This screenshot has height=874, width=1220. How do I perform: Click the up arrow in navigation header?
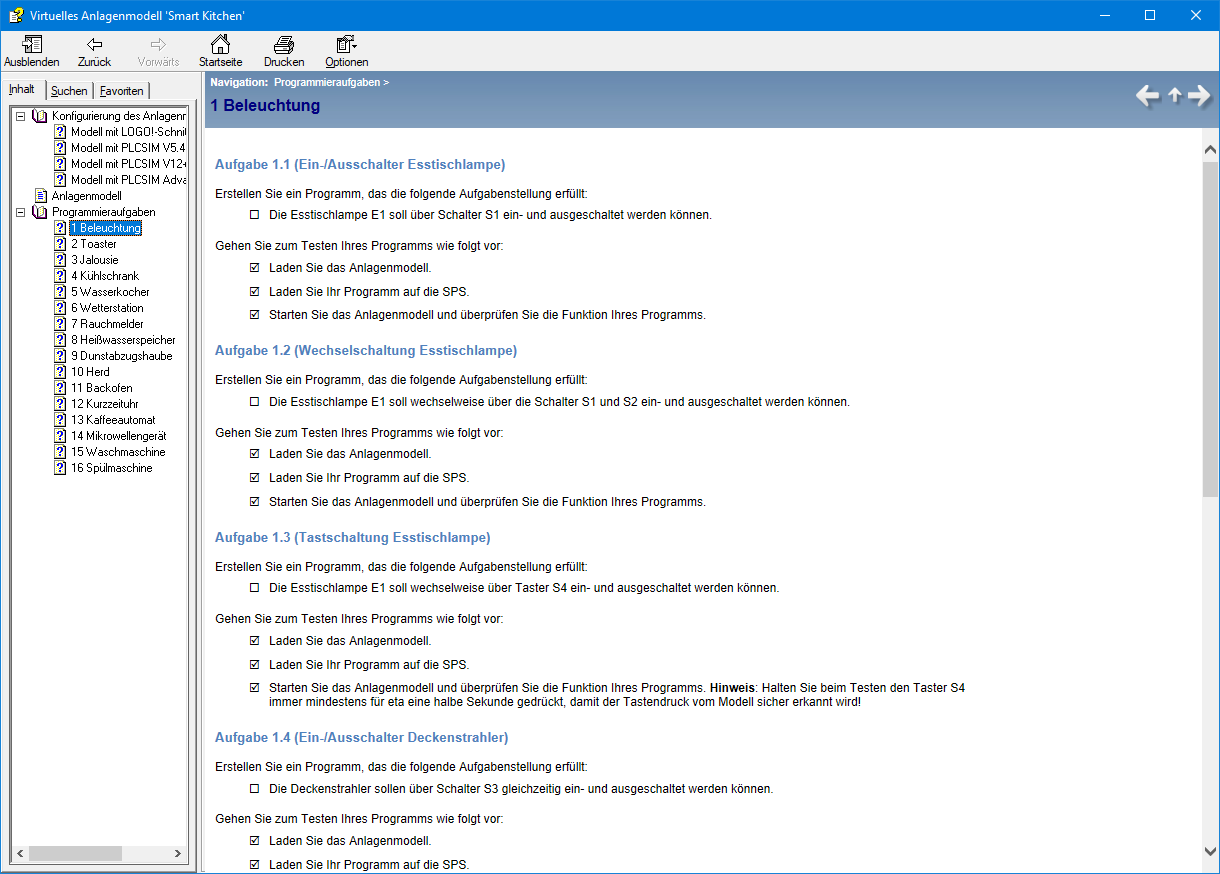(x=1174, y=96)
